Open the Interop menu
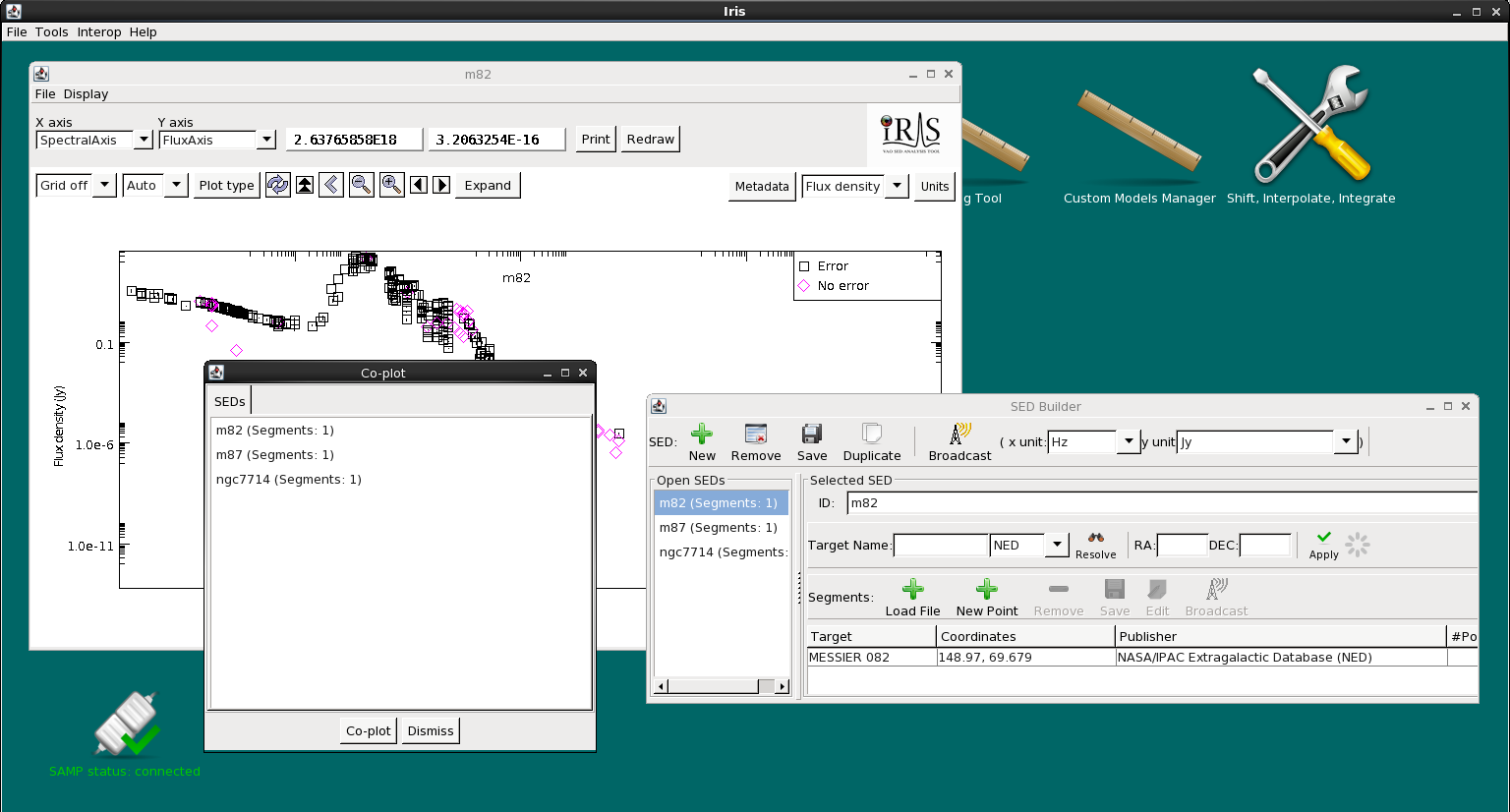 tap(99, 31)
